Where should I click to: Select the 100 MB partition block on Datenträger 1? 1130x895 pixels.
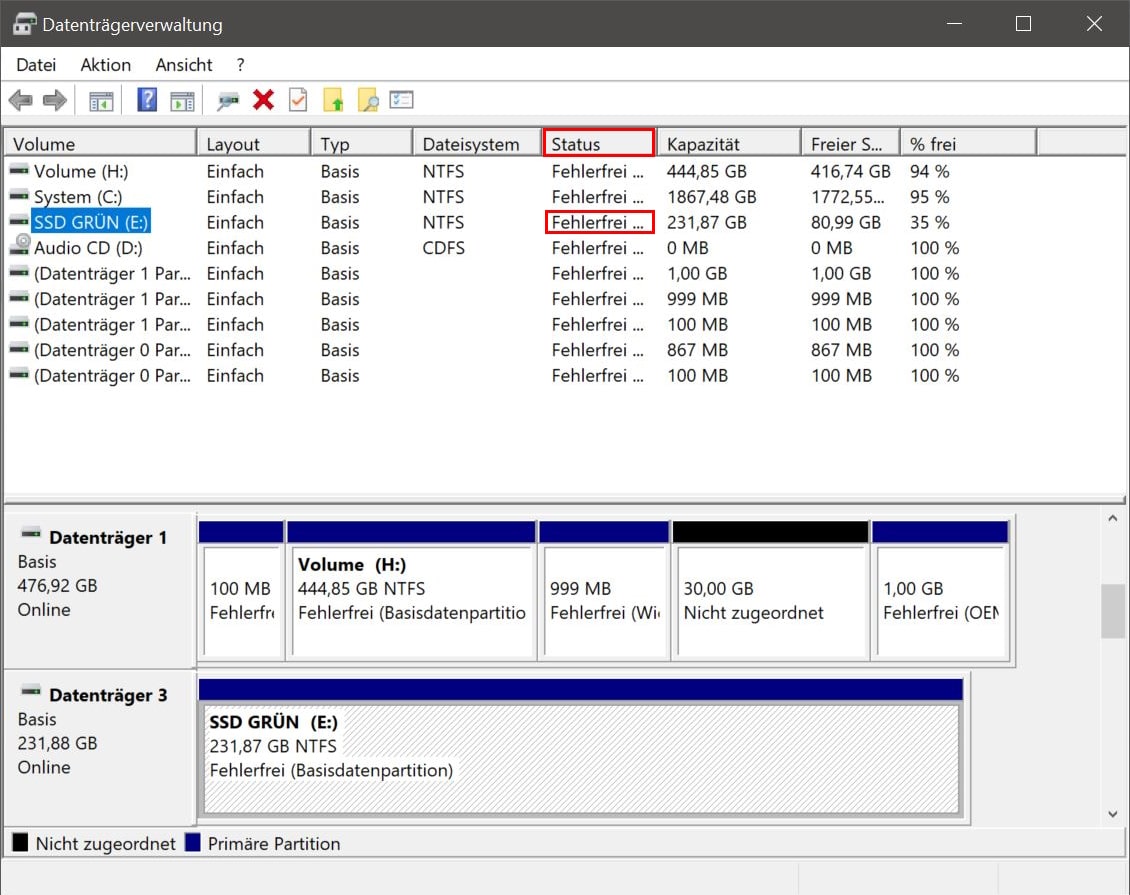tap(241, 591)
